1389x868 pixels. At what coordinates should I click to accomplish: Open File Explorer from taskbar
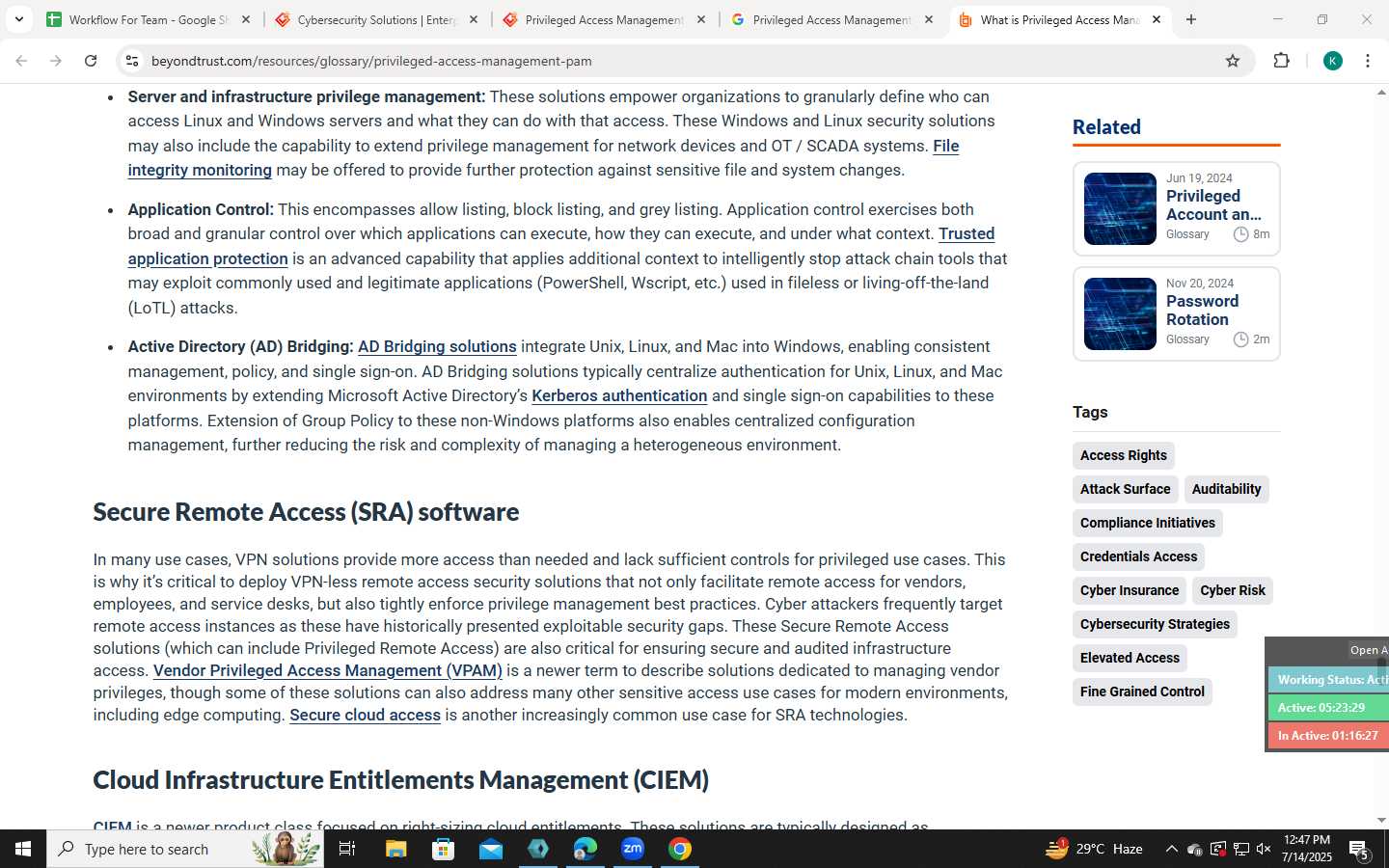395,849
